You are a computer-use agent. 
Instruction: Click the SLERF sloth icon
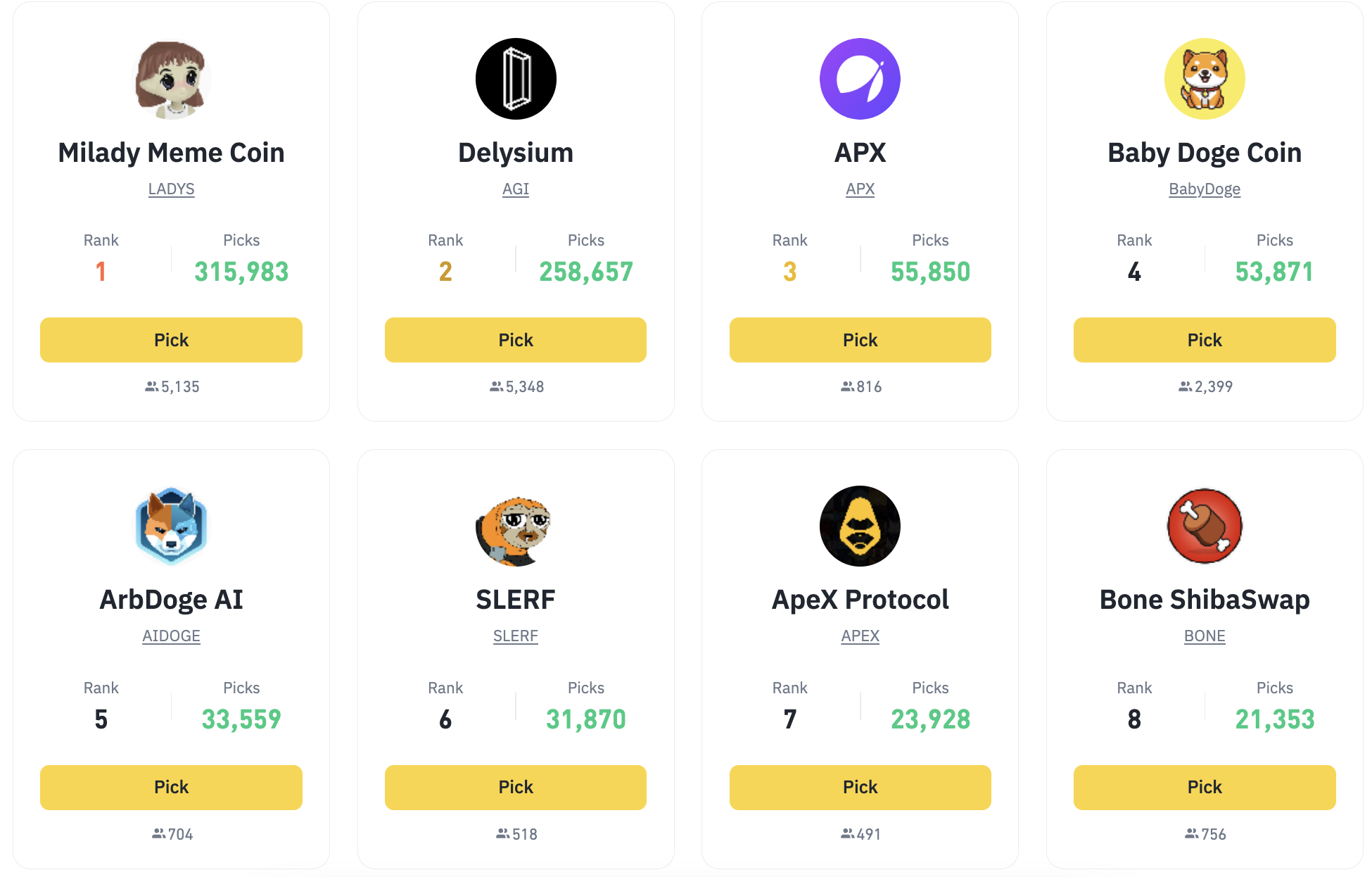[x=516, y=526]
